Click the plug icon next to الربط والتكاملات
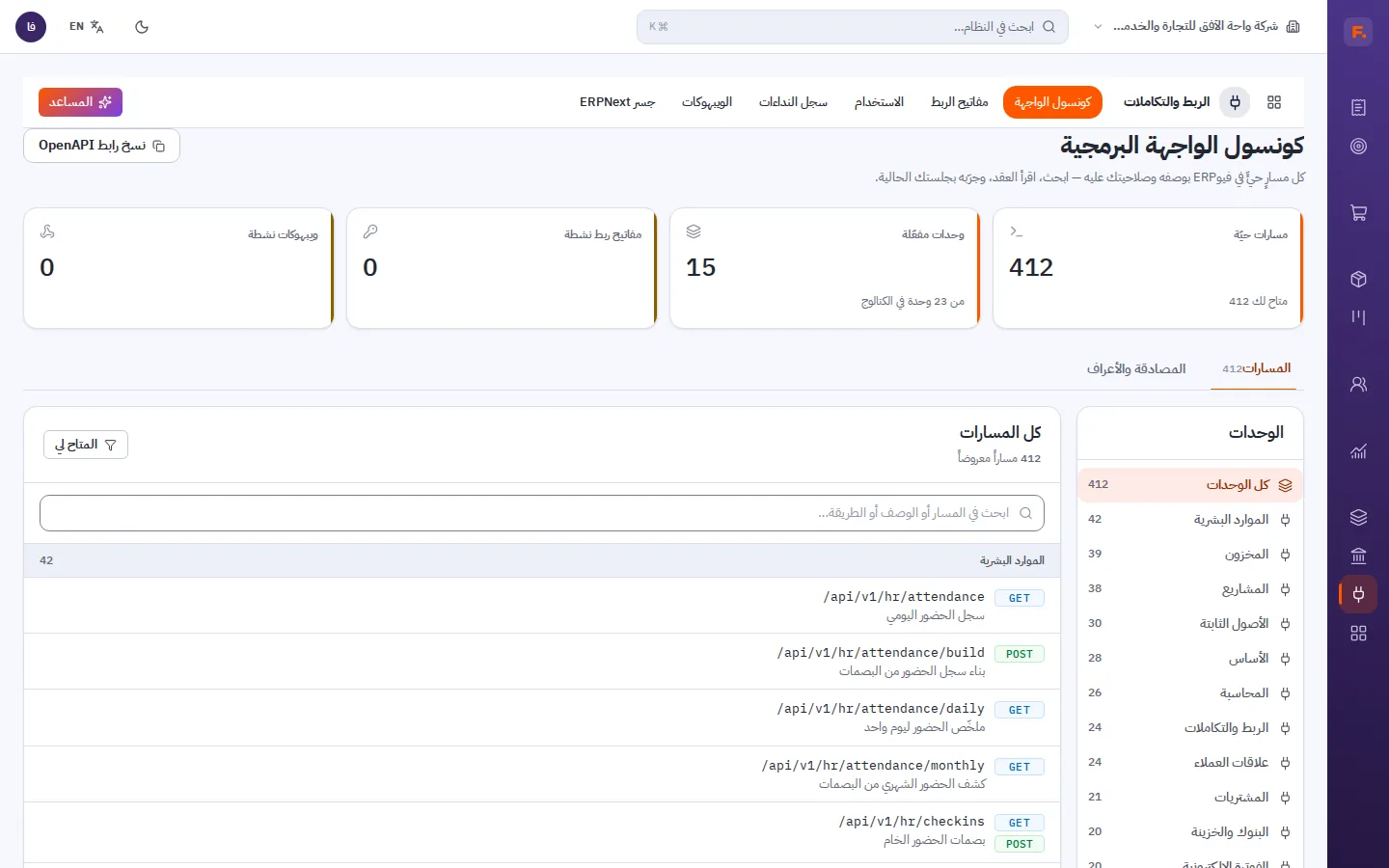The width and height of the screenshot is (1389, 868). click(1235, 102)
